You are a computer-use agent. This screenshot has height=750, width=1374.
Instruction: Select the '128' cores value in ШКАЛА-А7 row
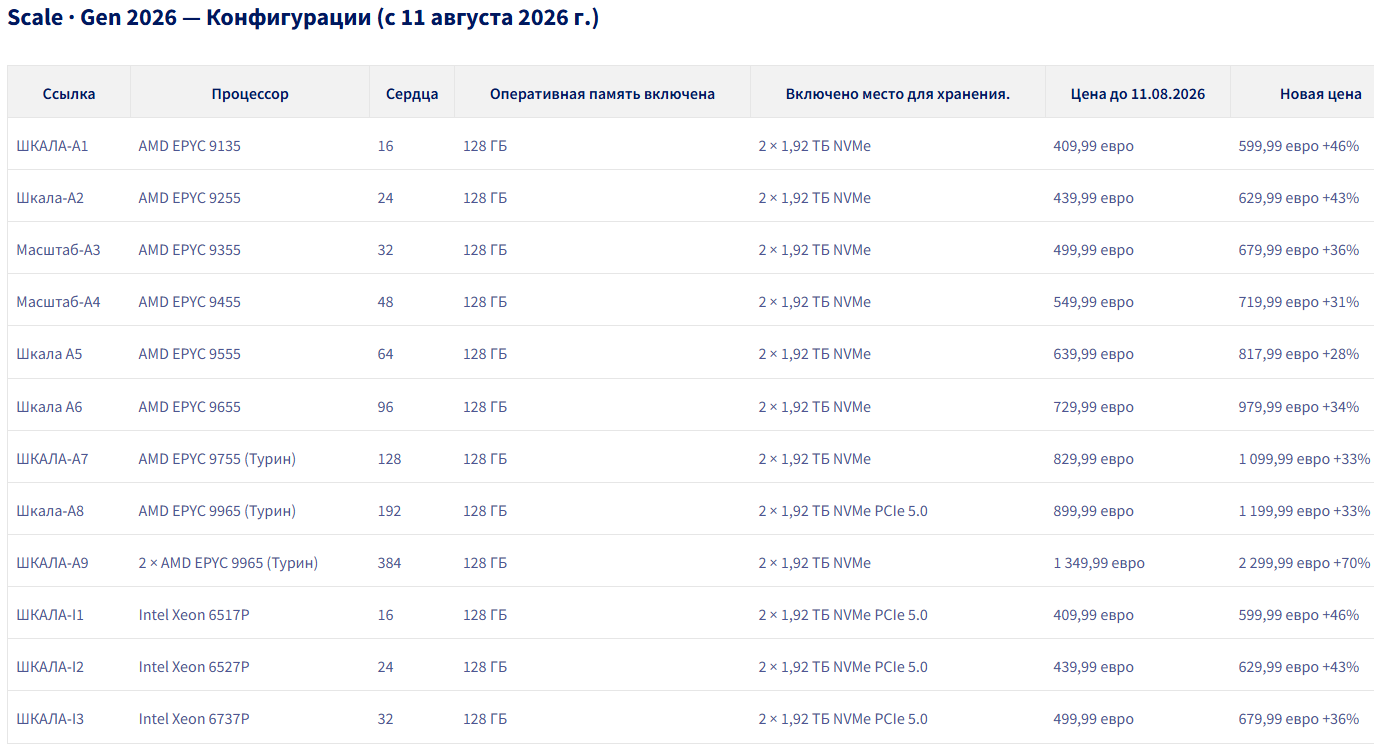tap(390, 459)
